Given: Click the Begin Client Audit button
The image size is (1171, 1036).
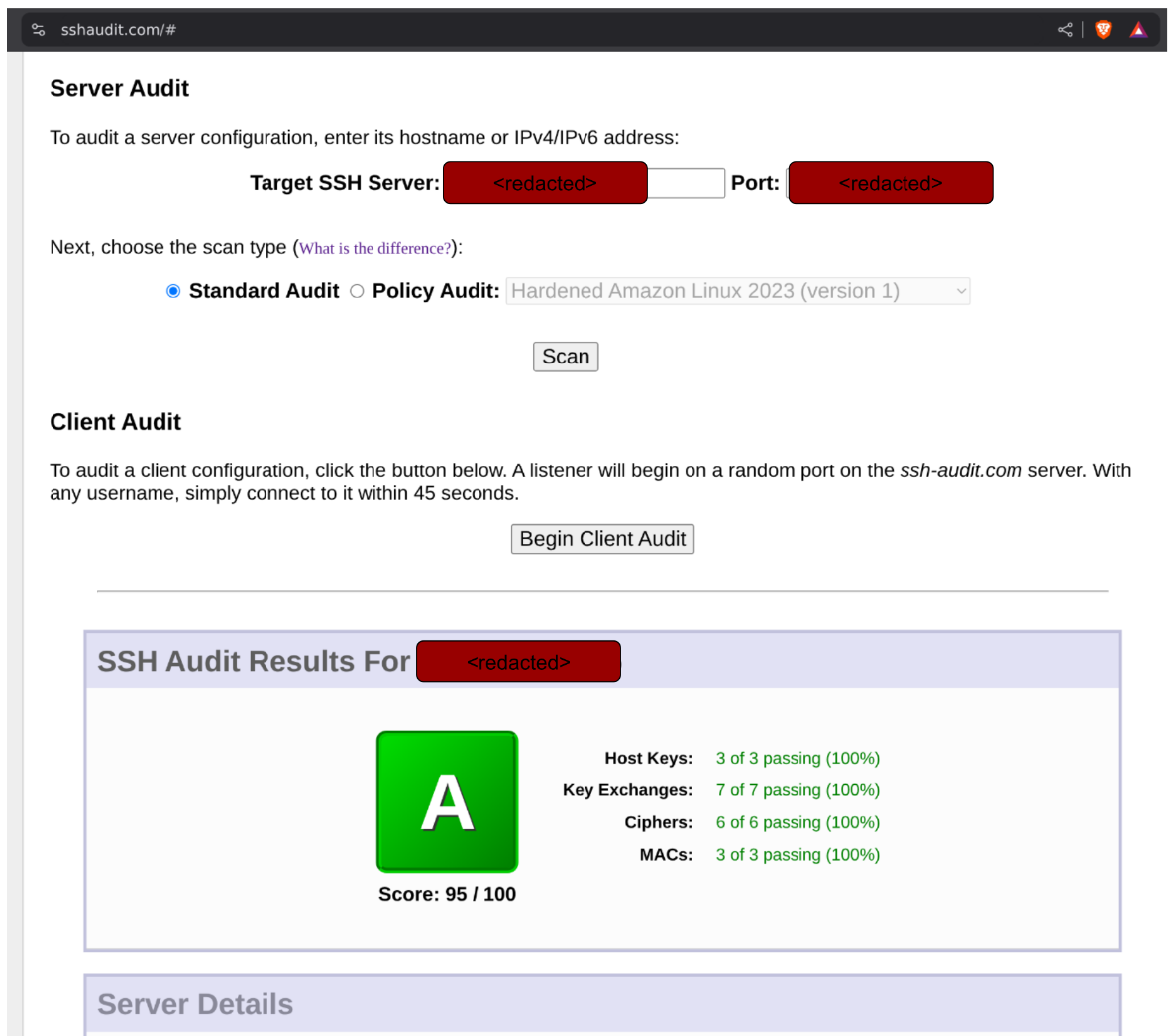Looking at the screenshot, I should click(602, 539).
